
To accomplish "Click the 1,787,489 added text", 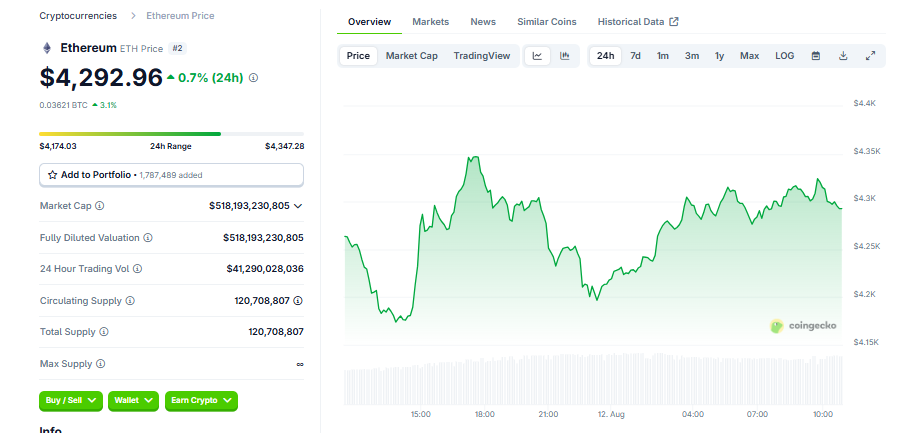I will (171, 175).
